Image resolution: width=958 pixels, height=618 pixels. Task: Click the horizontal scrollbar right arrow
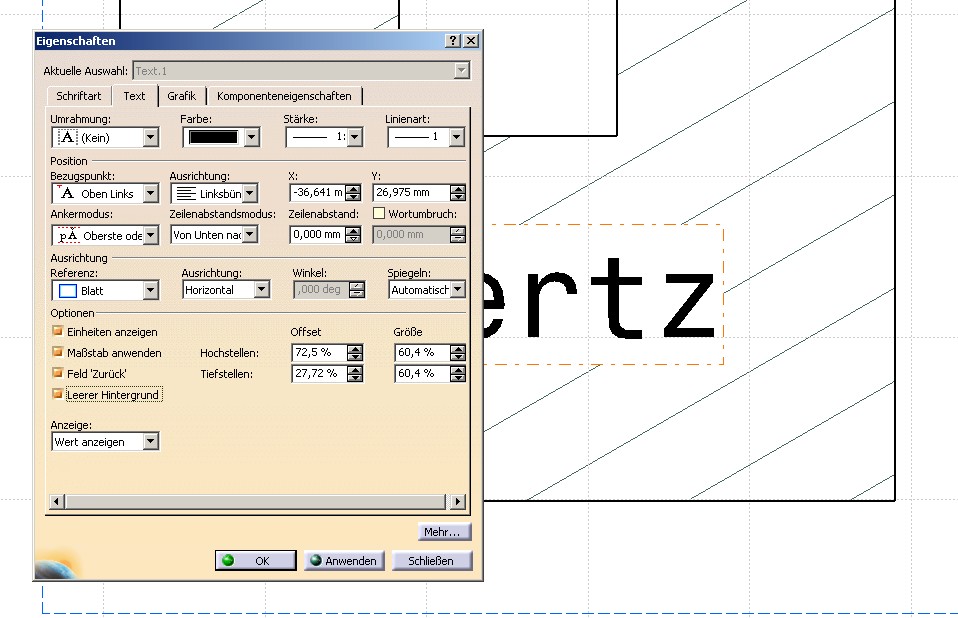pos(458,501)
